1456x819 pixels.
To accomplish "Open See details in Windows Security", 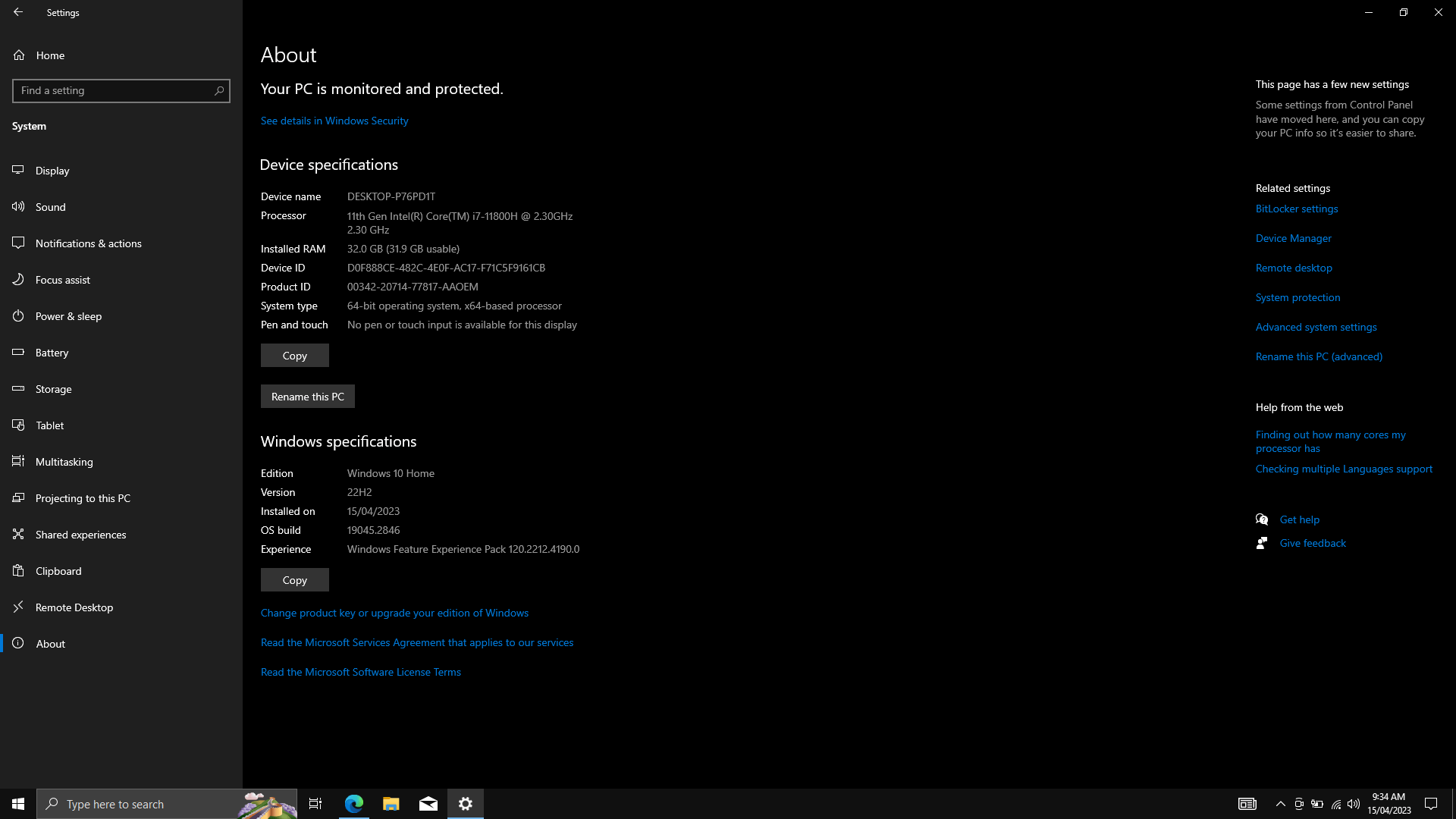I will coord(334,121).
